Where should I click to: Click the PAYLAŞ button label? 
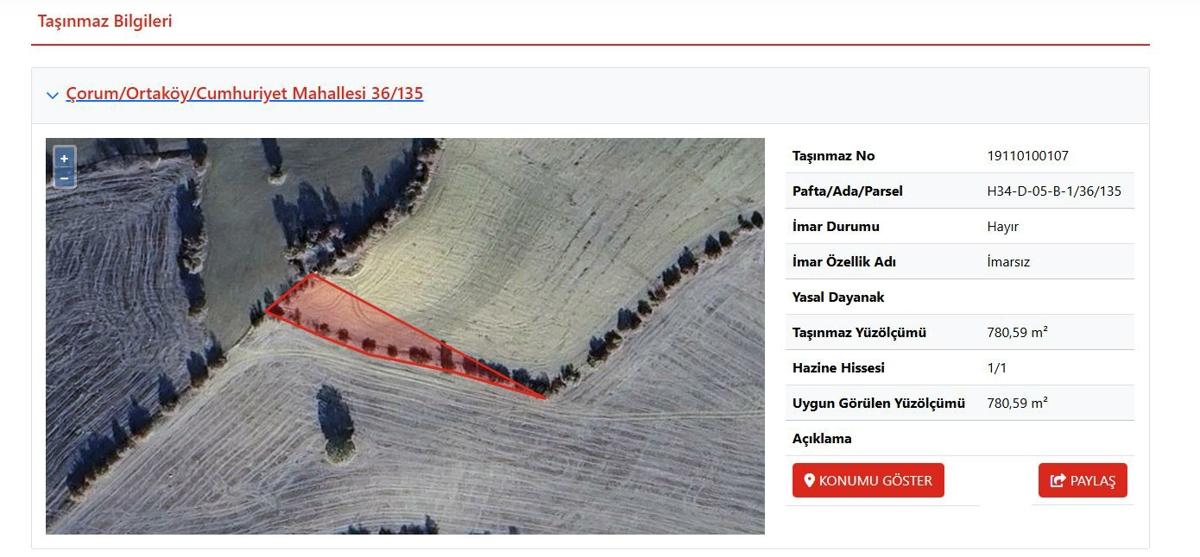1092,481
